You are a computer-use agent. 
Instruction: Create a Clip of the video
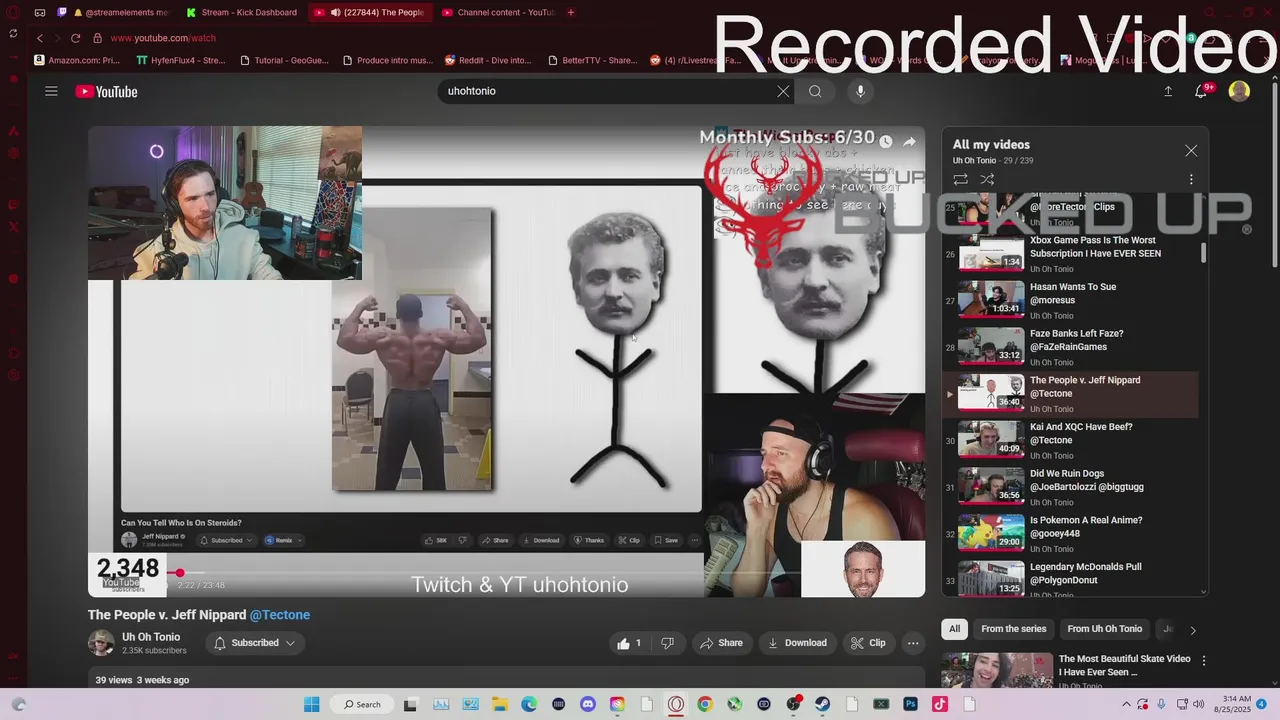click(x=868, y=643)
